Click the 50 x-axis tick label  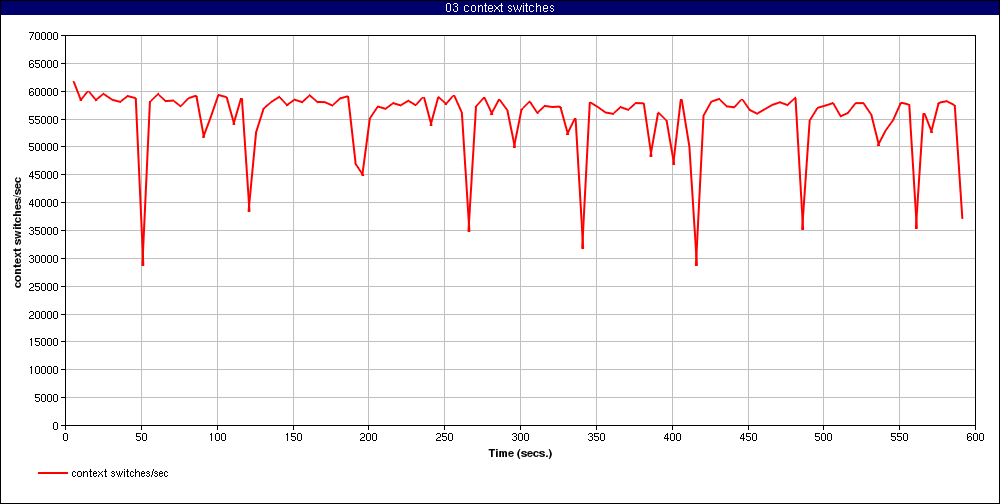pos(142,437)
